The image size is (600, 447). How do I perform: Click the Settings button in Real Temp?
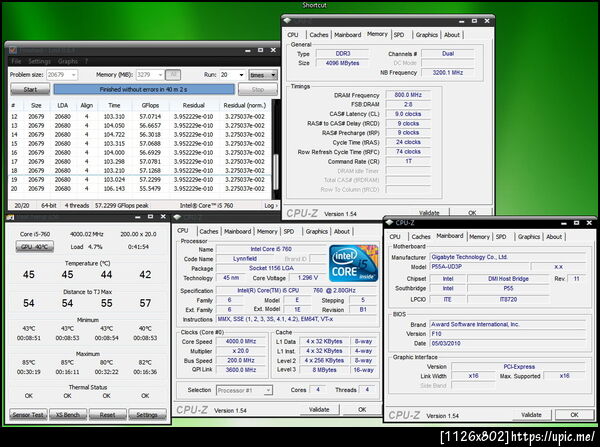pyautogui.click(x=147, y=414)
